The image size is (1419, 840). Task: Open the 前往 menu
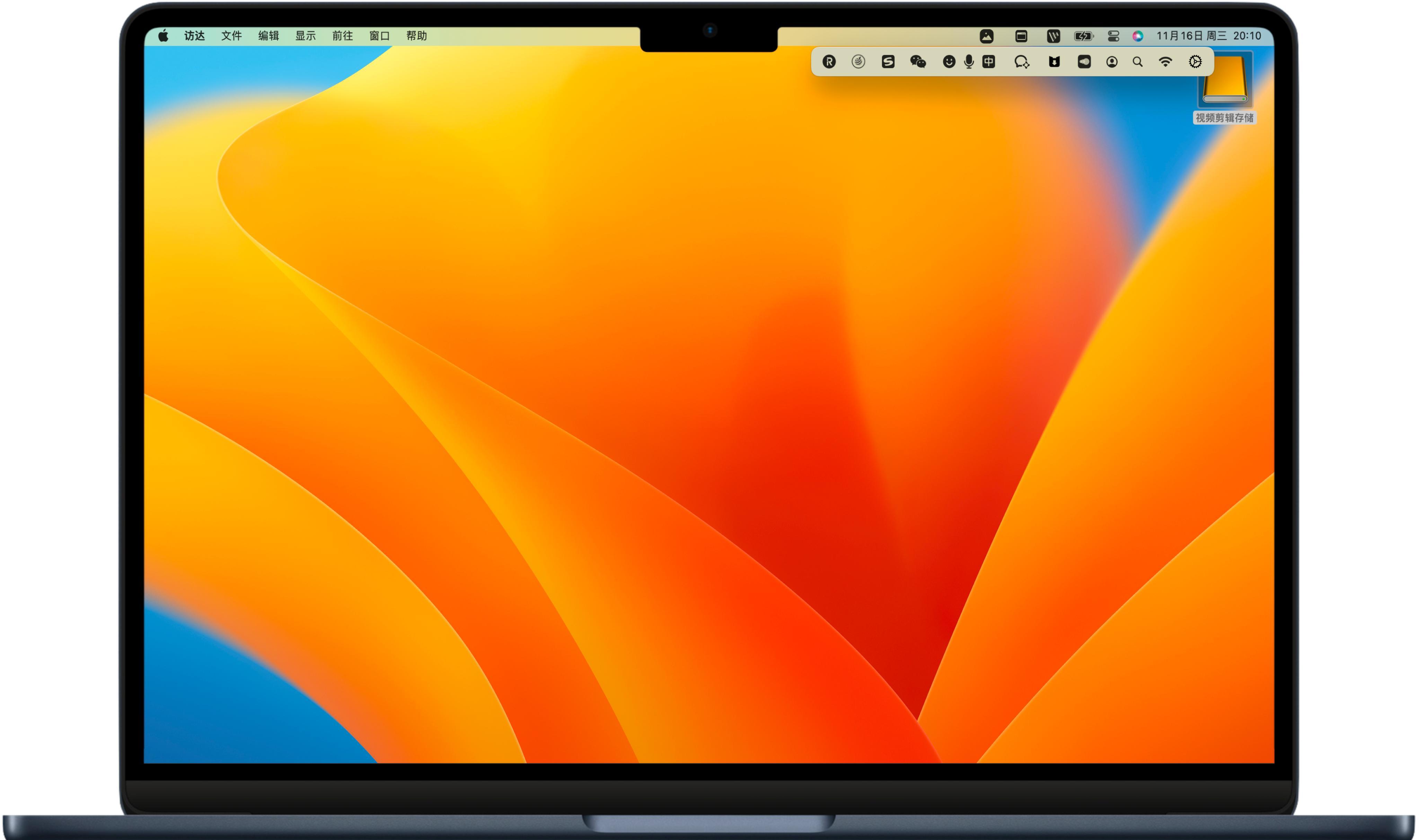pyautogui.click(x=342, y=36)
